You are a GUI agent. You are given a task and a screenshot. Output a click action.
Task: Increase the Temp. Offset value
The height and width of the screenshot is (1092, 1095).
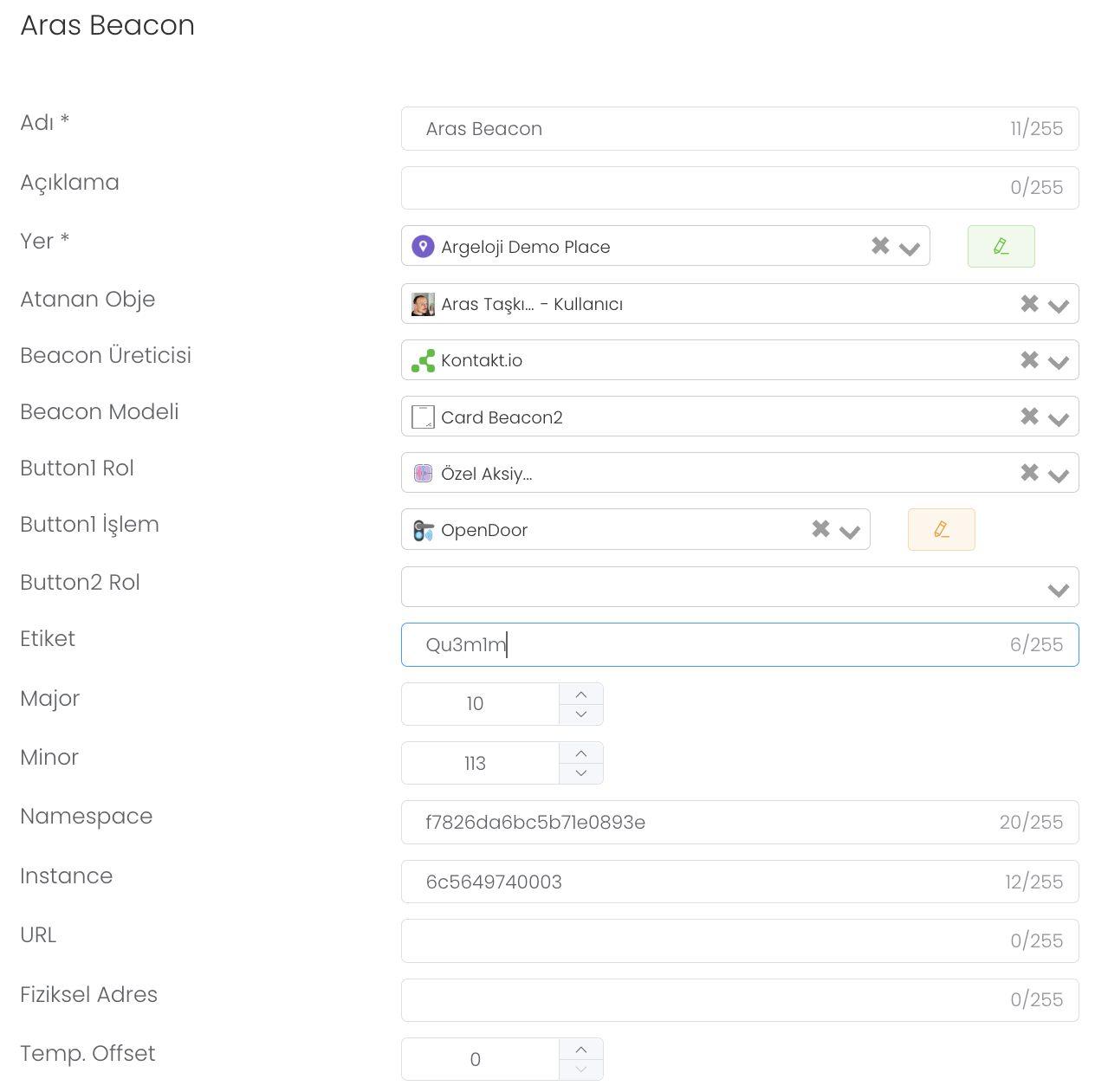[x=581, y=1050]
